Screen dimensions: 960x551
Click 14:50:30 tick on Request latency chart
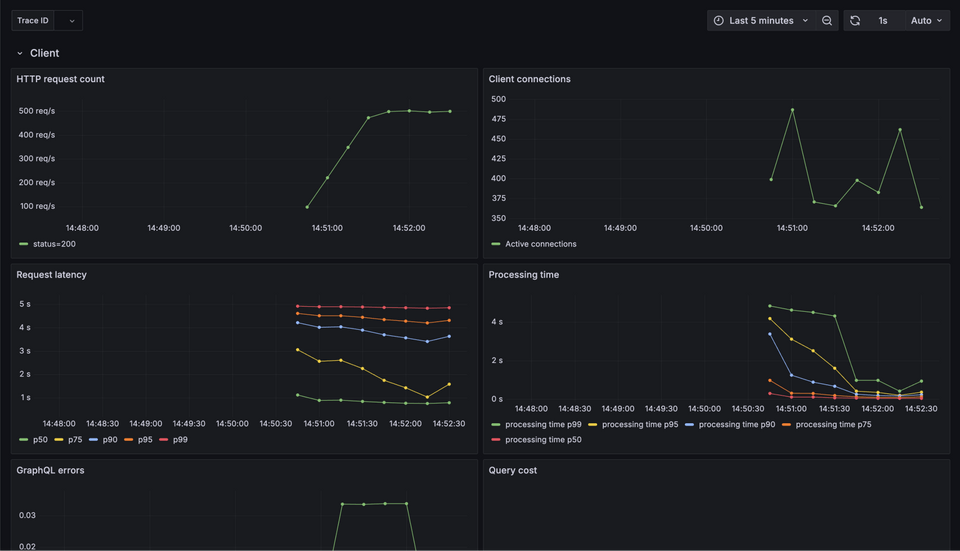tap(276, 424)
